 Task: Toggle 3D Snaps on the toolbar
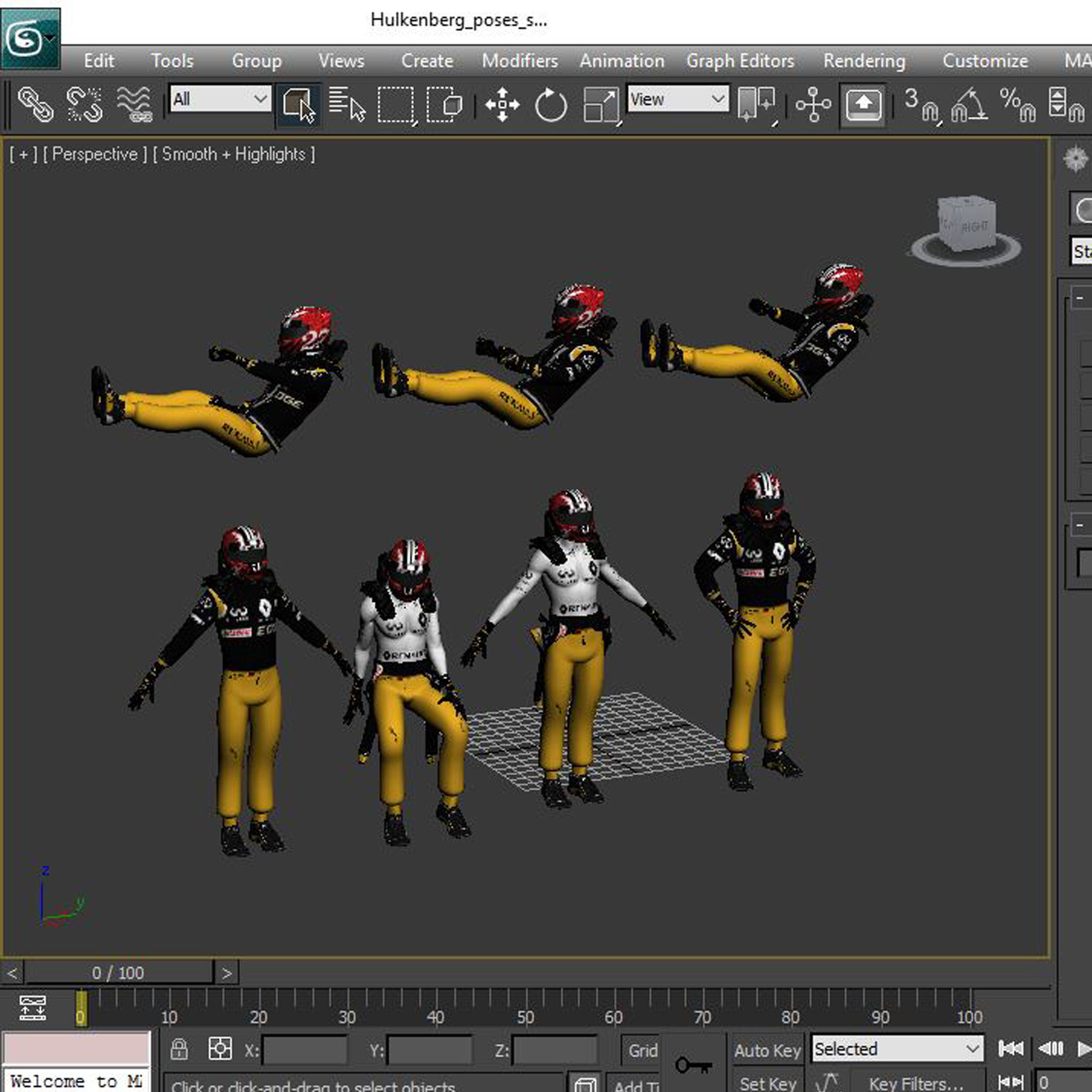[920, 104]
